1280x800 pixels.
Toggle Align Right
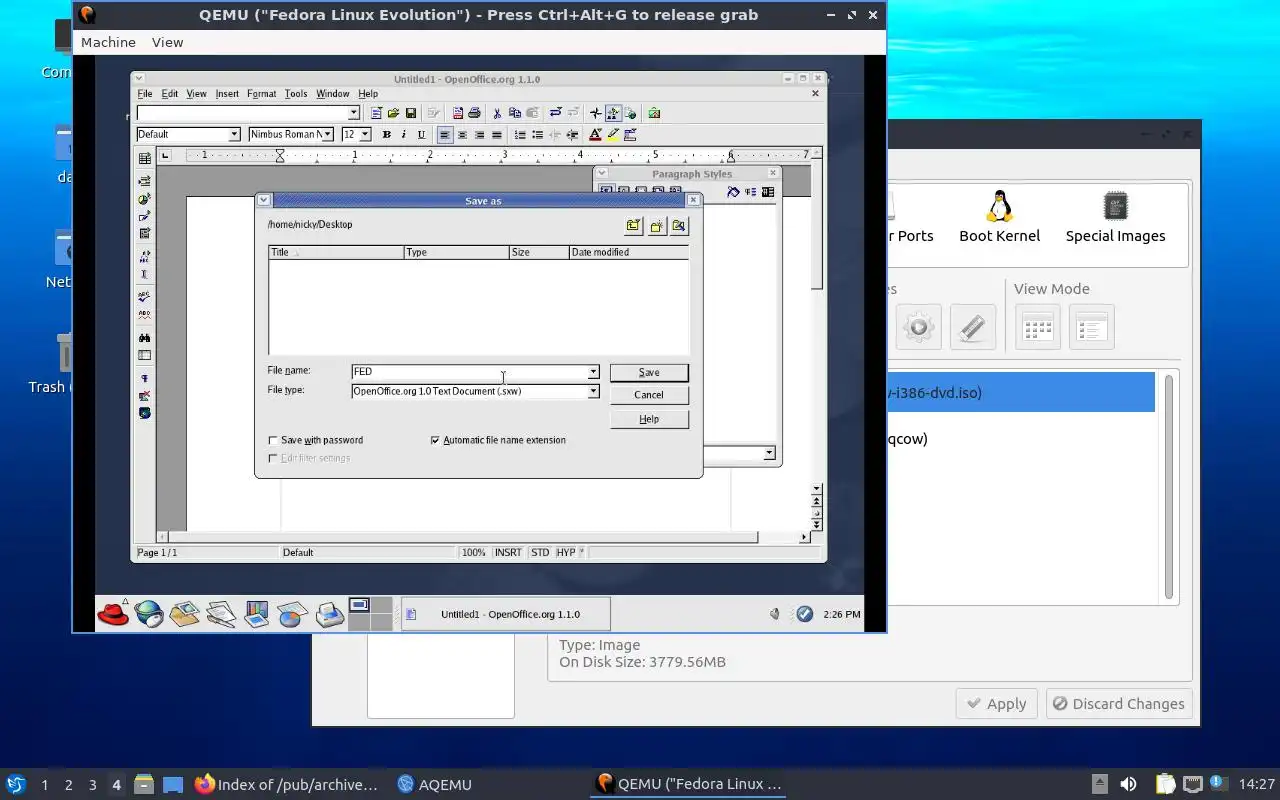coord(479,135)
